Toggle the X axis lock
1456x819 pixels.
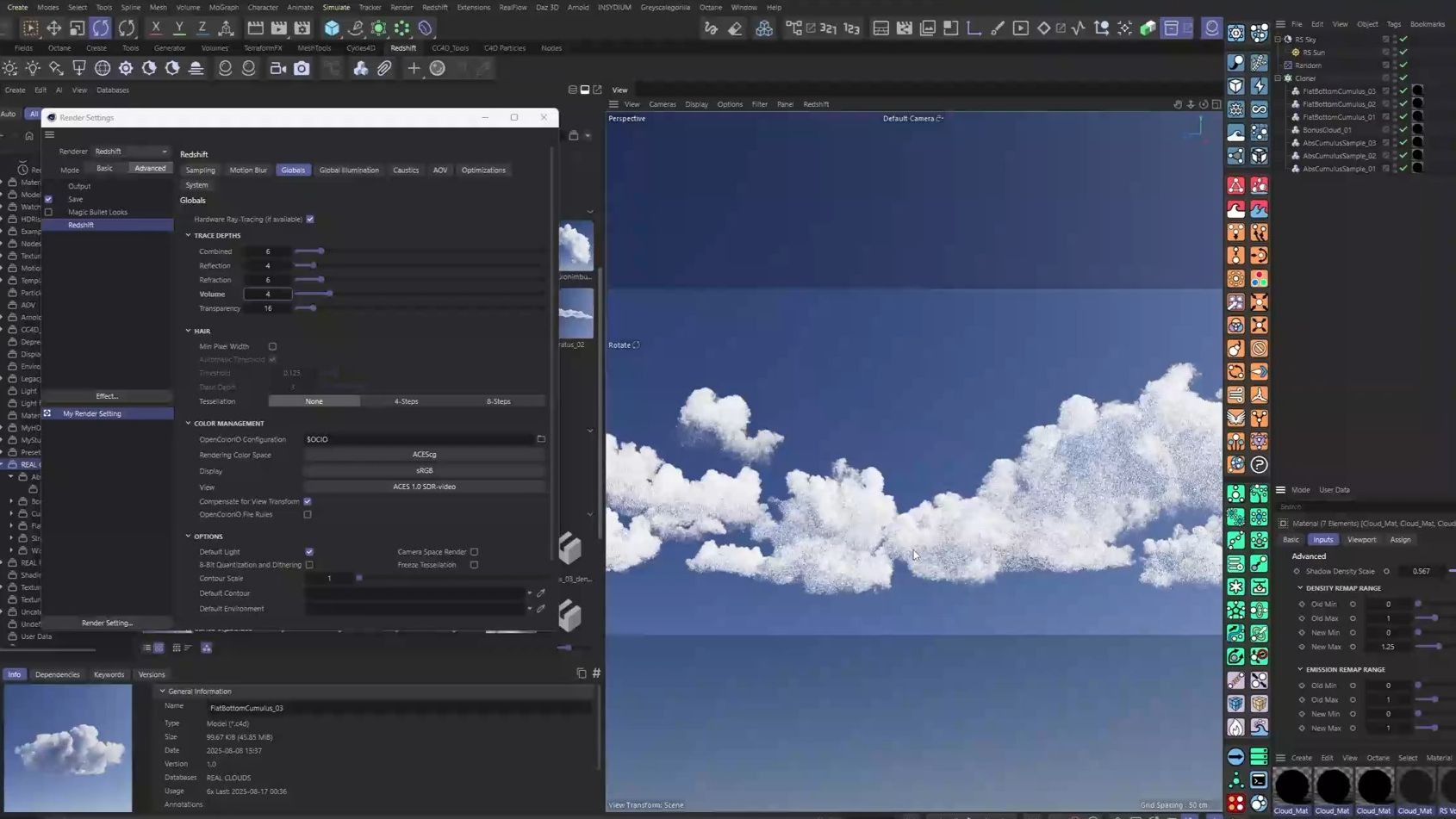[x=156, y=28]
